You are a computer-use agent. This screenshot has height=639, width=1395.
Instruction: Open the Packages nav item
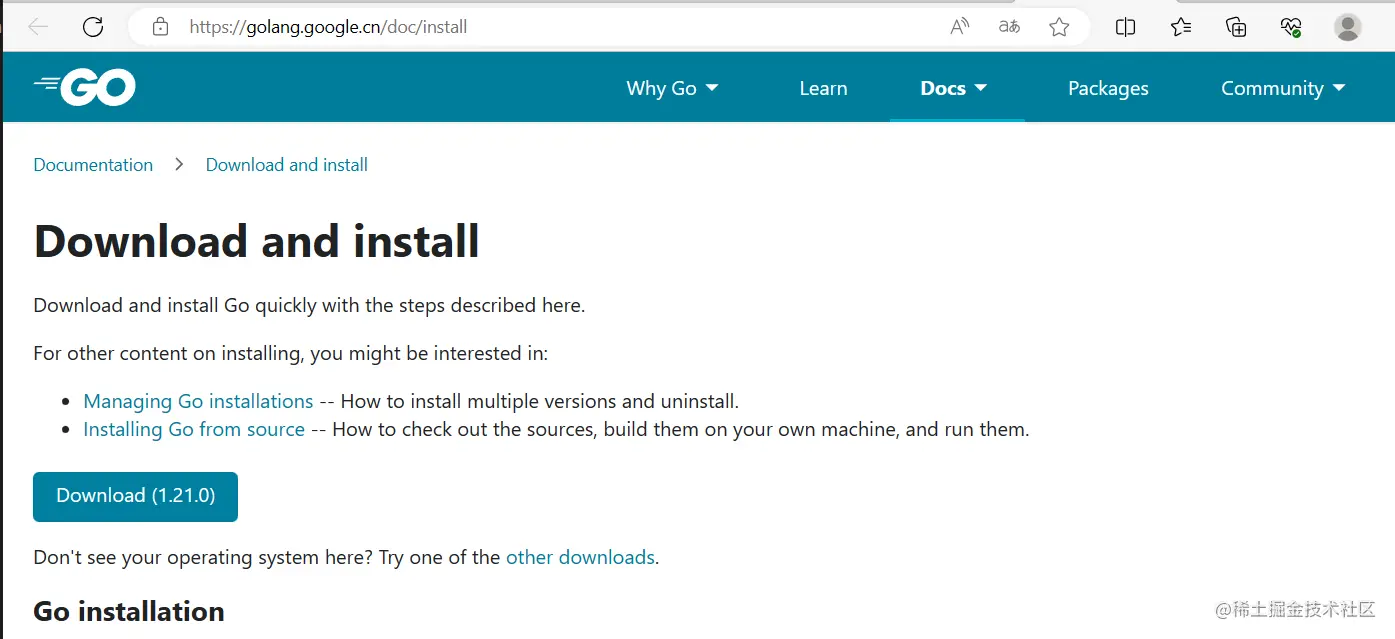(x=1108, y=88)
